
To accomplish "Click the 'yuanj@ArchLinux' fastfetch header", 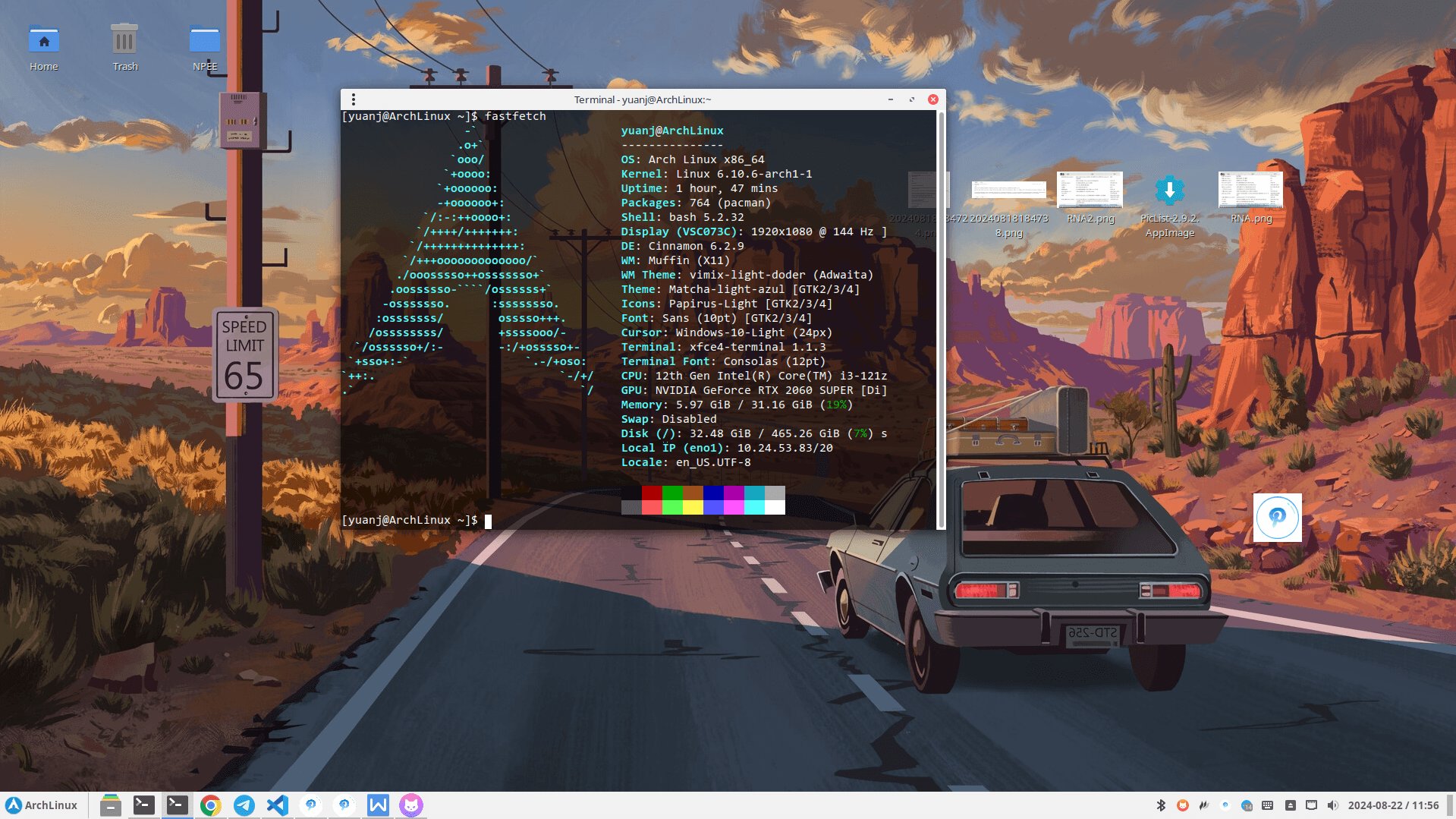I will tap(672, 131).
